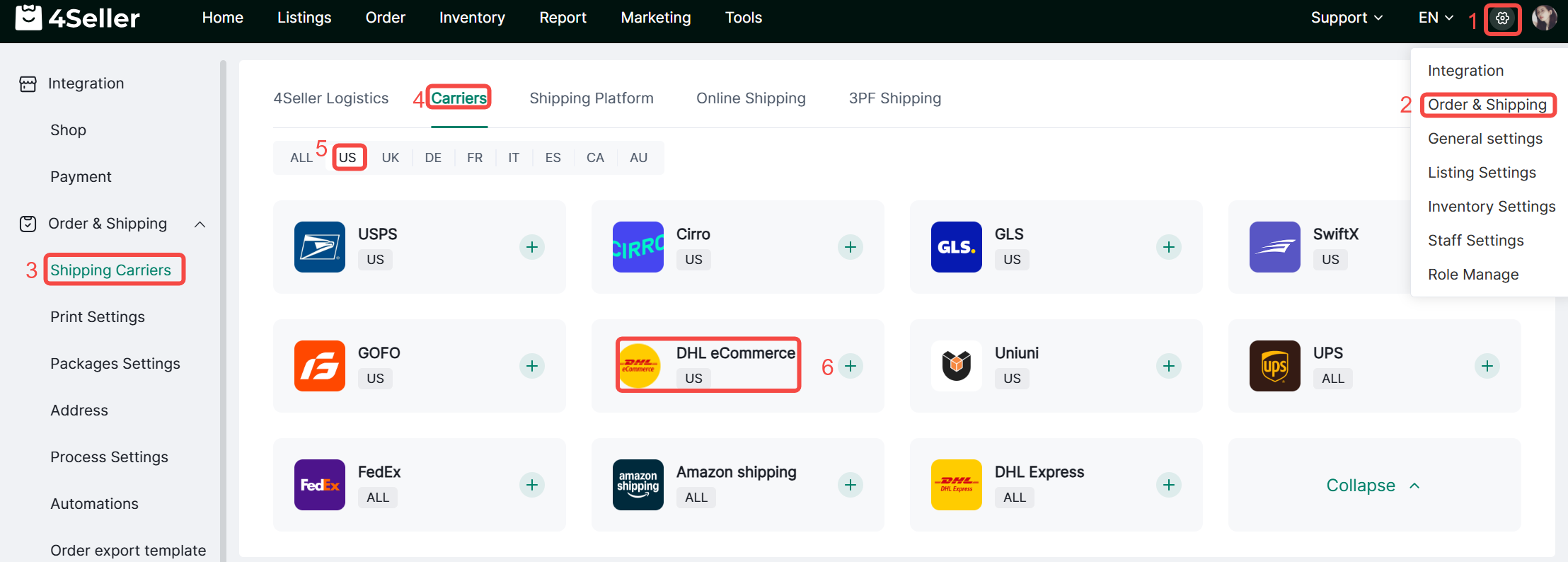Collapse the Order & Shipping sidebar section
The width and height of the screenshot is (1568, 562).
200,224
